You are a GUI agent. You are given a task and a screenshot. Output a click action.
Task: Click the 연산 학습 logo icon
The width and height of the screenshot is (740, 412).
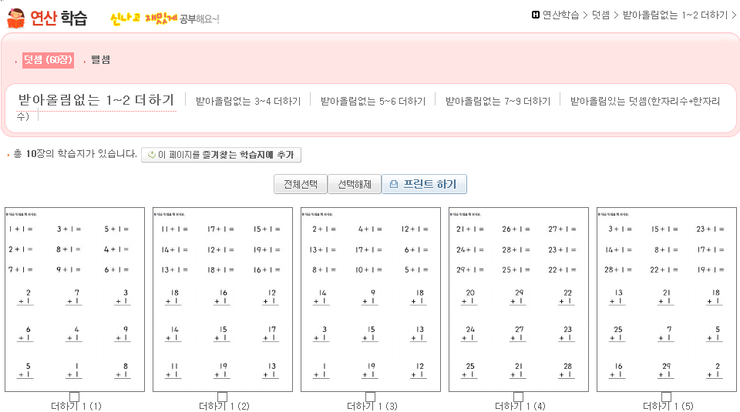(x=15, y=18)
